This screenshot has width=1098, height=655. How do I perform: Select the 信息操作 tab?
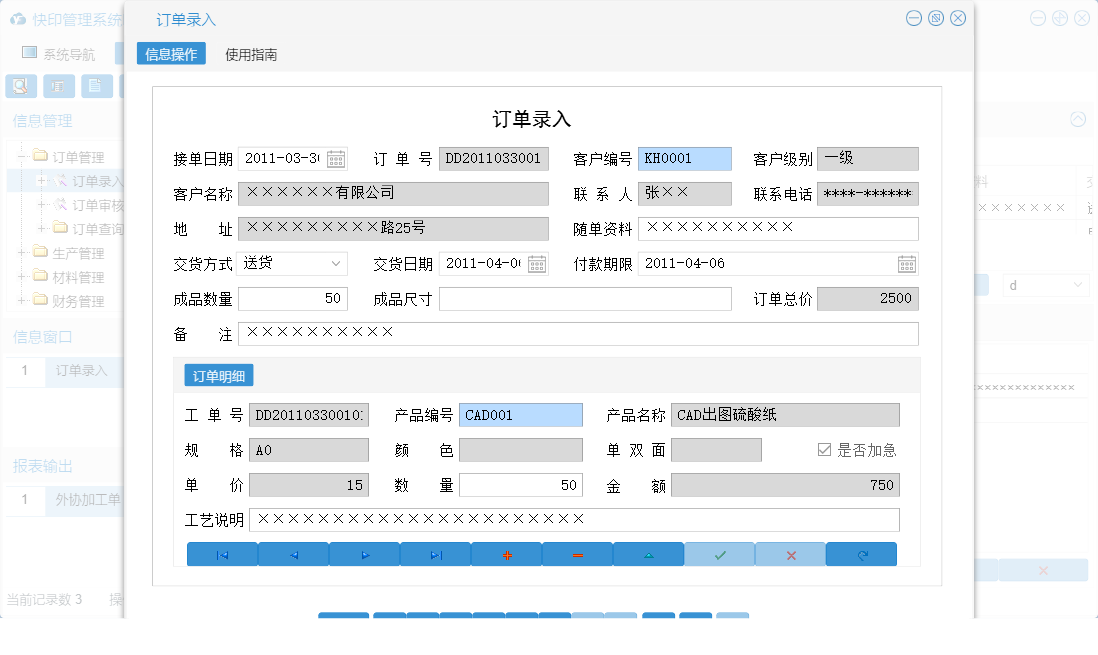[x=170, y=55]
